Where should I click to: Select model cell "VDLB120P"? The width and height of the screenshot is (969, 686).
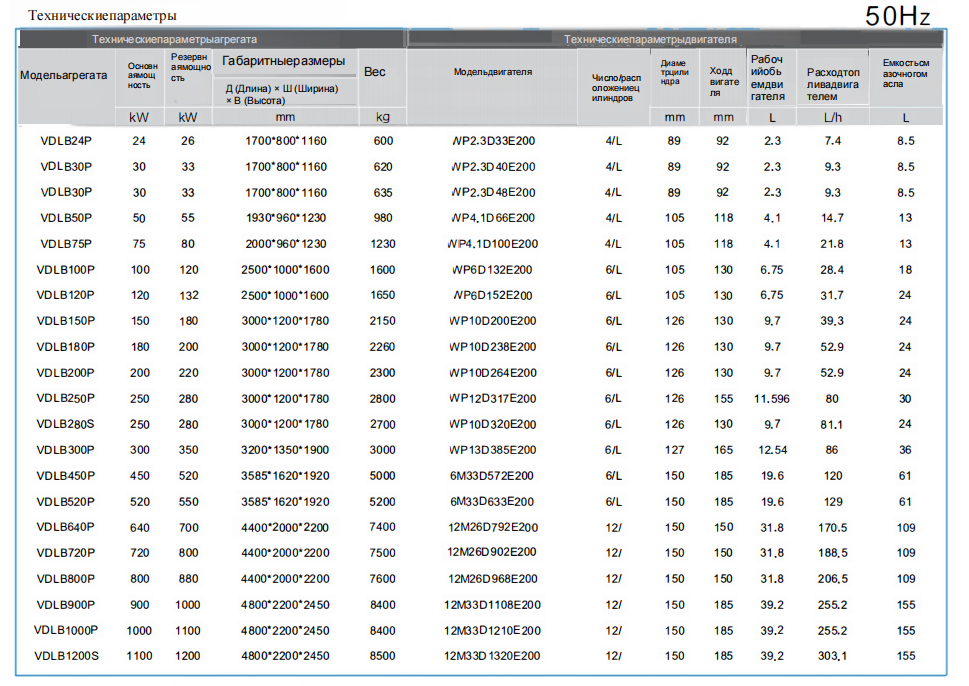point(66,295)
